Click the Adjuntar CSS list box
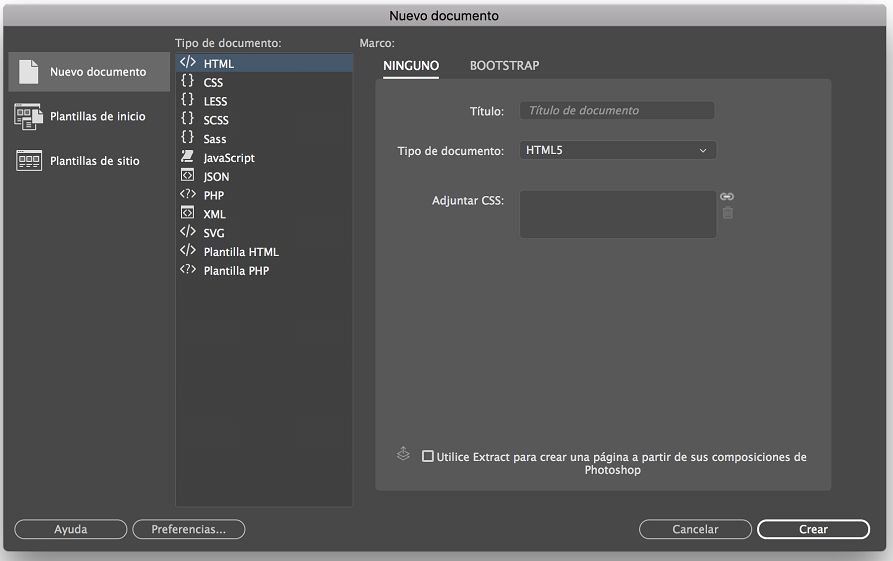Viewport: 893px width, 561px height. [618, 214]
